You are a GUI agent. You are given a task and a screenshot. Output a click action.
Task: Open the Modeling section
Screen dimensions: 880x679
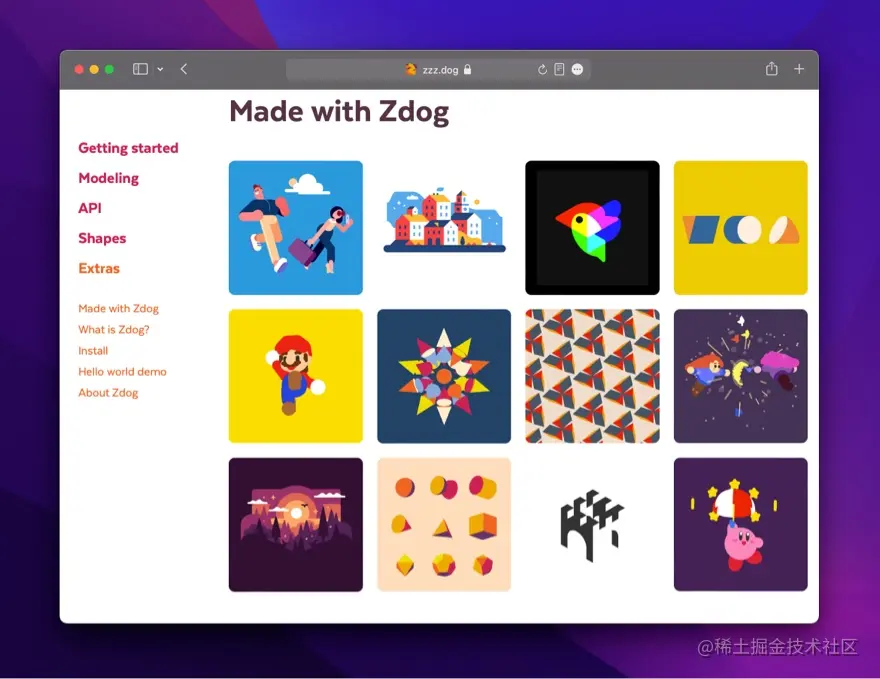click(108, 178)
